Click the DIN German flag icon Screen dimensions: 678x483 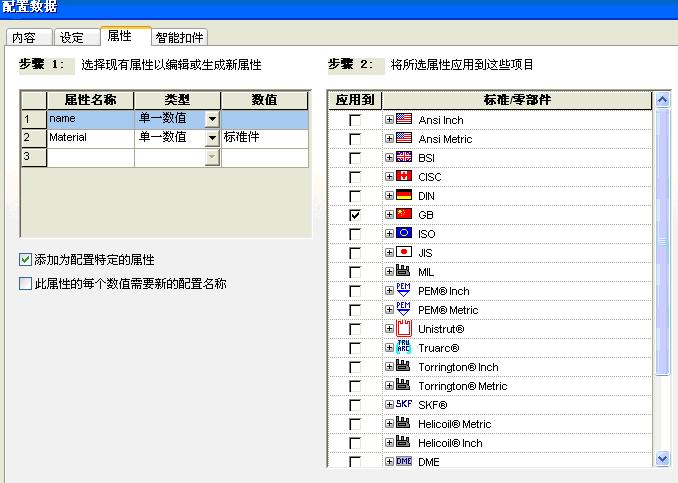(404, 195)
